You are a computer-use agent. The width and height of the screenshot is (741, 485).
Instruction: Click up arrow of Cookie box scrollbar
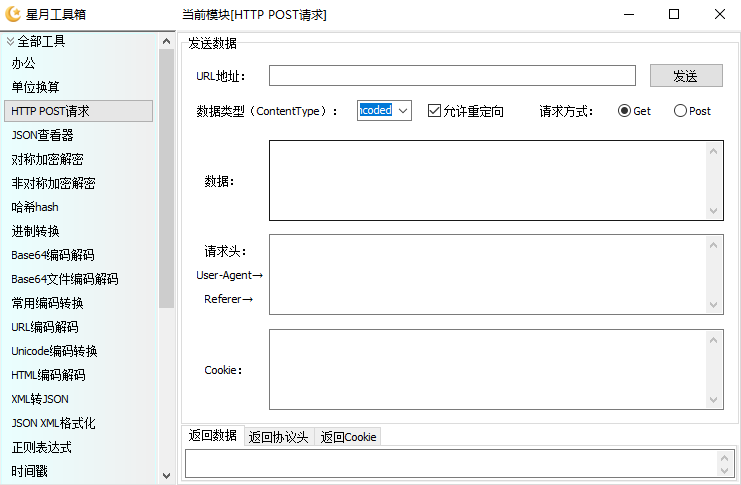(x=714, y=340)
